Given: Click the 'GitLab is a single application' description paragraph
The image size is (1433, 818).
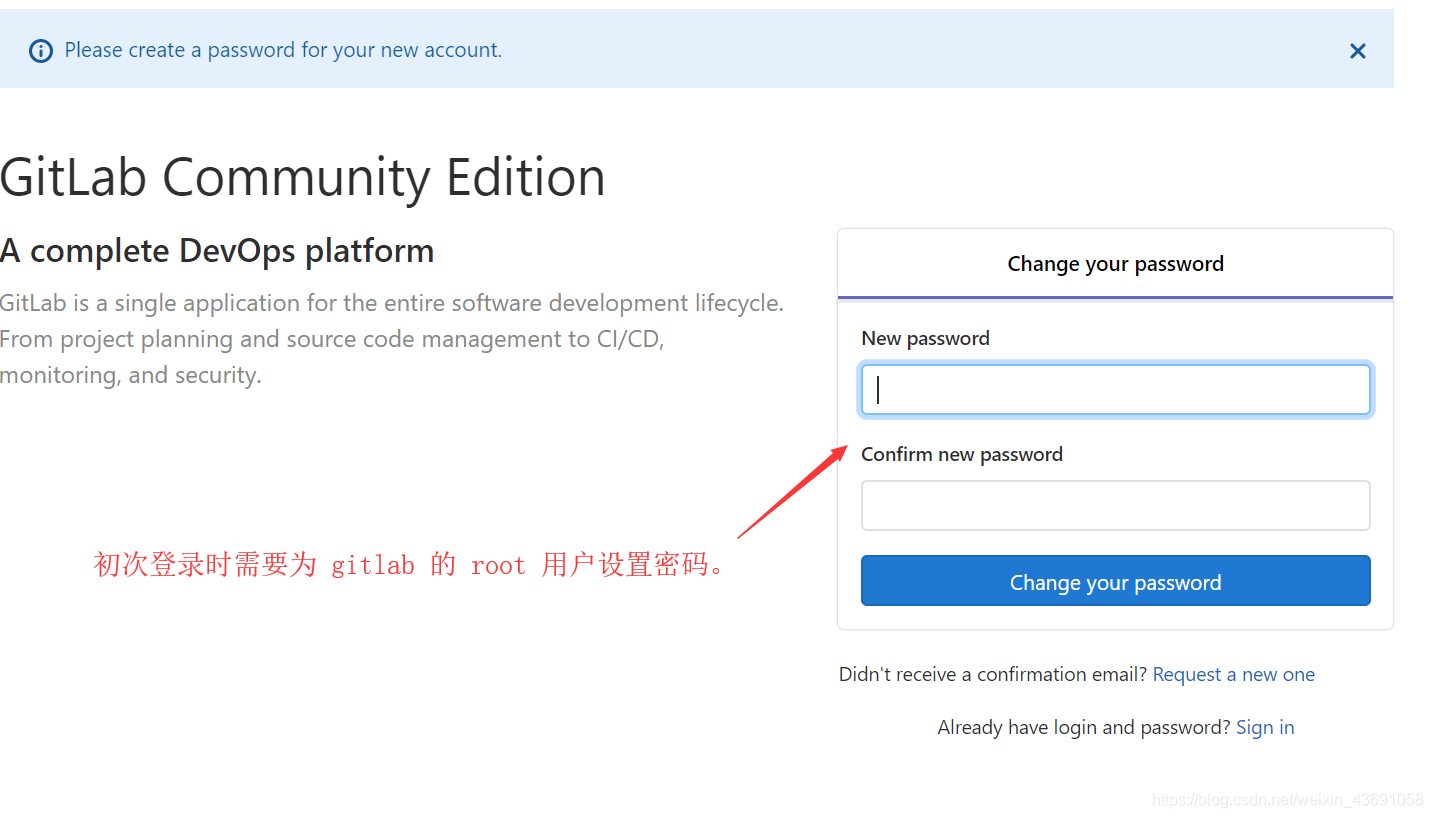Looking at the screenshot, I should [392, 339].
